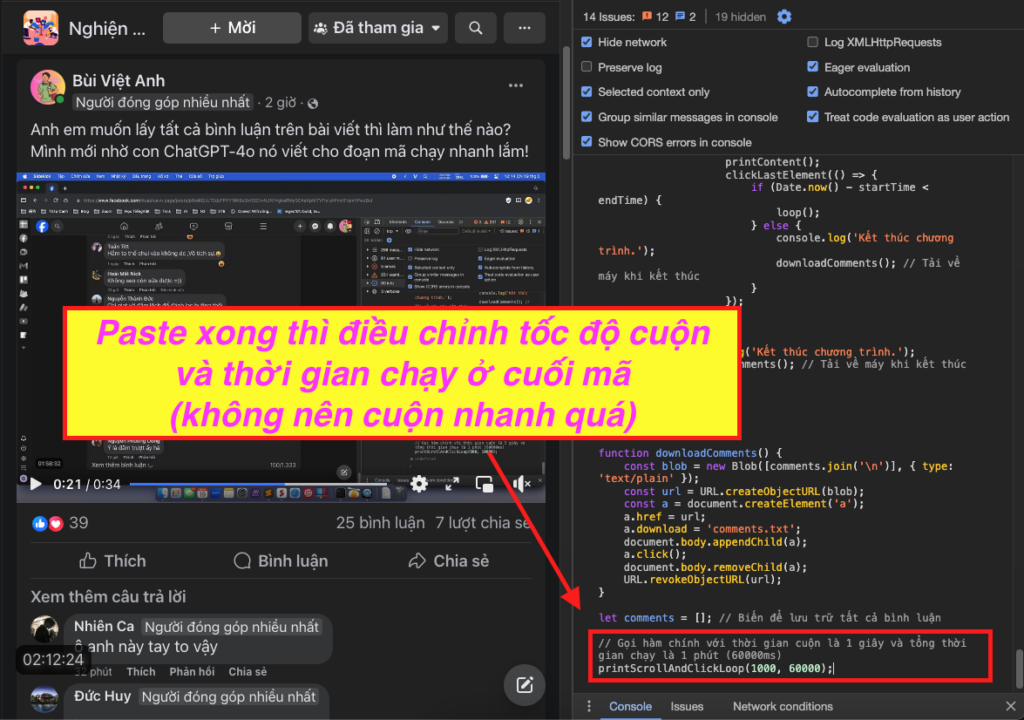
Task: Check the Log XMLHttpRequests box
Action: coord(813,42)
